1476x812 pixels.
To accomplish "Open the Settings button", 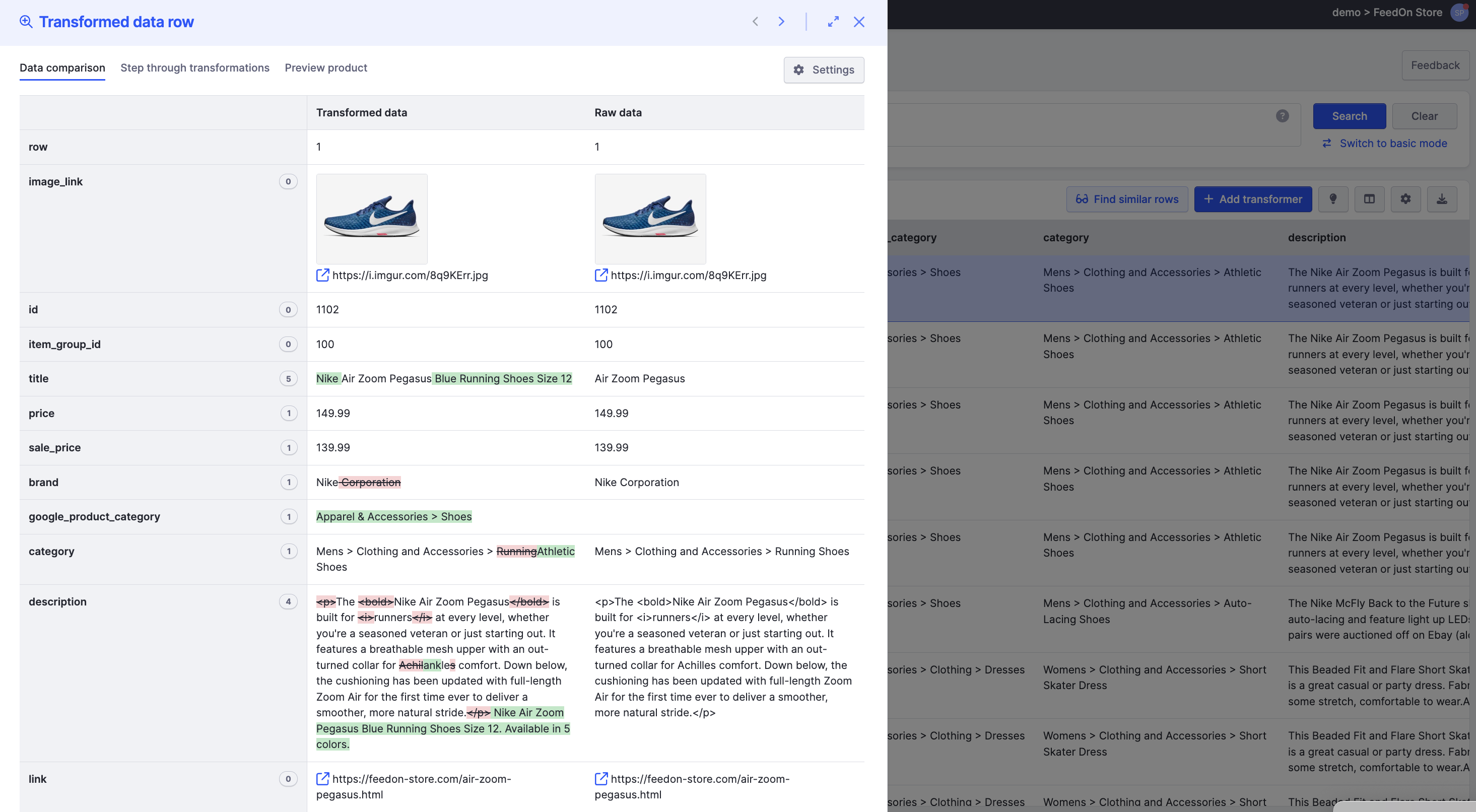I will click(823, 70).
